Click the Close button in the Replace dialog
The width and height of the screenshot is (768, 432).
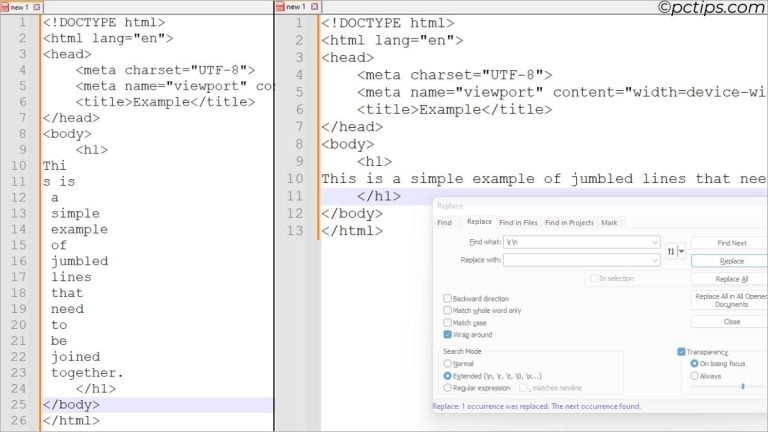coord(731,322)
